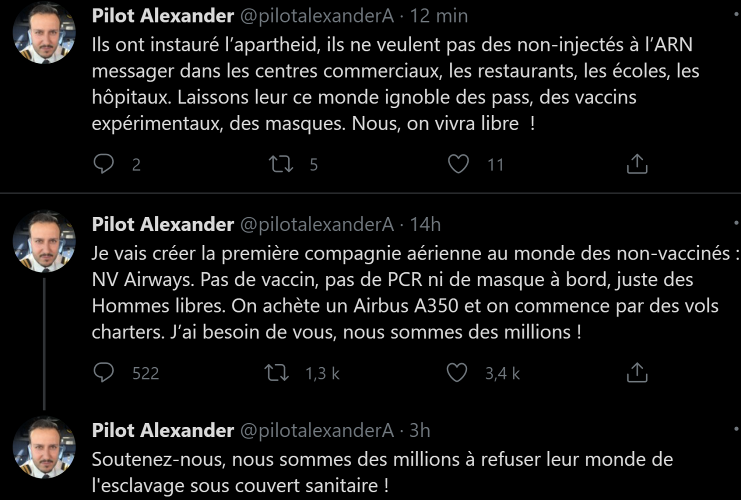Retweet the NV Airways tweet
Image resolution: width=741 pixels, height=500 pixels.
[x=281, y=373]
